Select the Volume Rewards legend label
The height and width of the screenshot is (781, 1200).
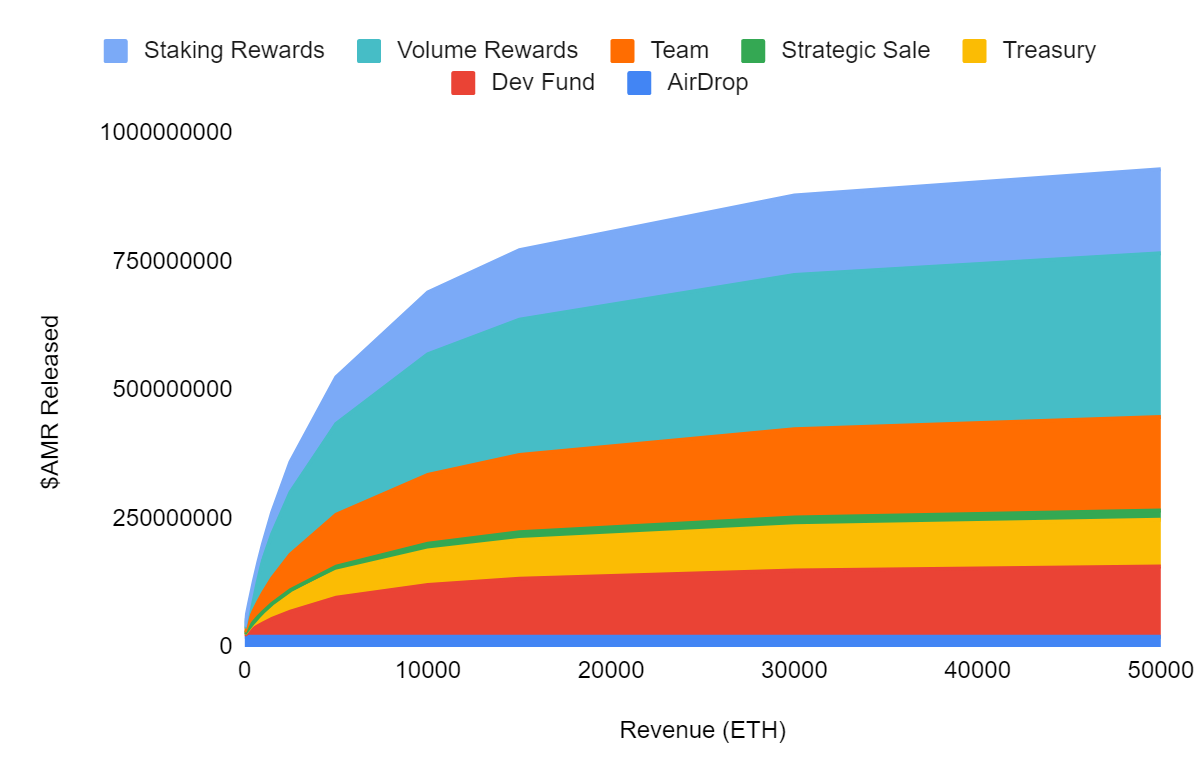487,51
